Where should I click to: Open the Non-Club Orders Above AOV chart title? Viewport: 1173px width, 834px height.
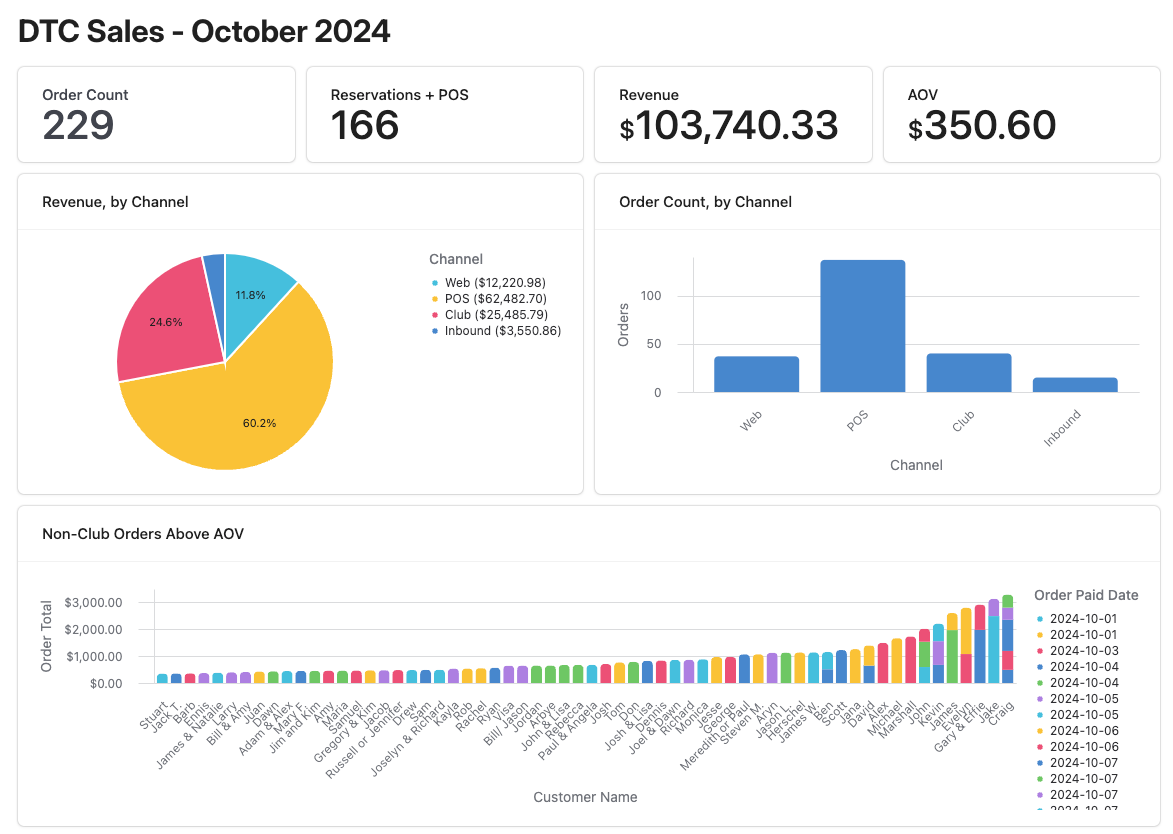coord(142,534)
